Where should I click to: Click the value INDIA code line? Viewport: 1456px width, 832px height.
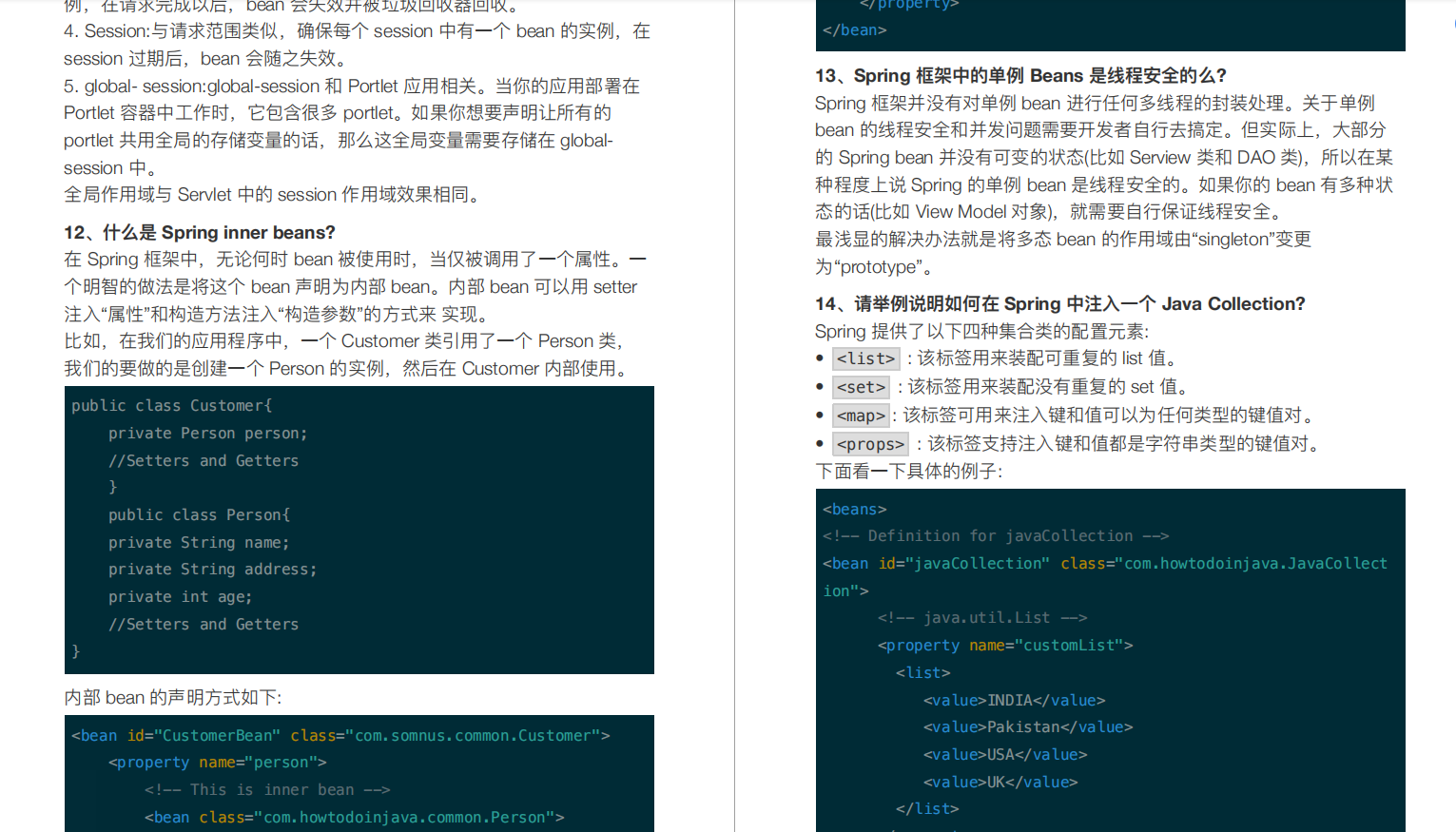(x=1015, y=700)
